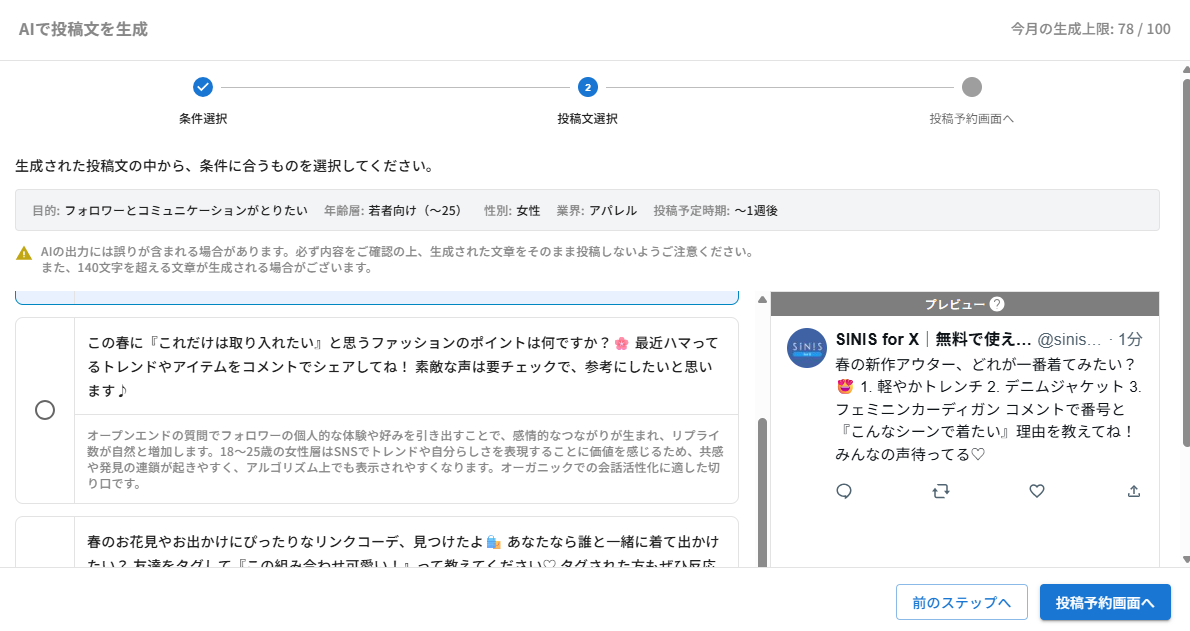Click the 投稿文選択 step label
This screenshot has width=1190, height=631.
click(x=587, y=118)
